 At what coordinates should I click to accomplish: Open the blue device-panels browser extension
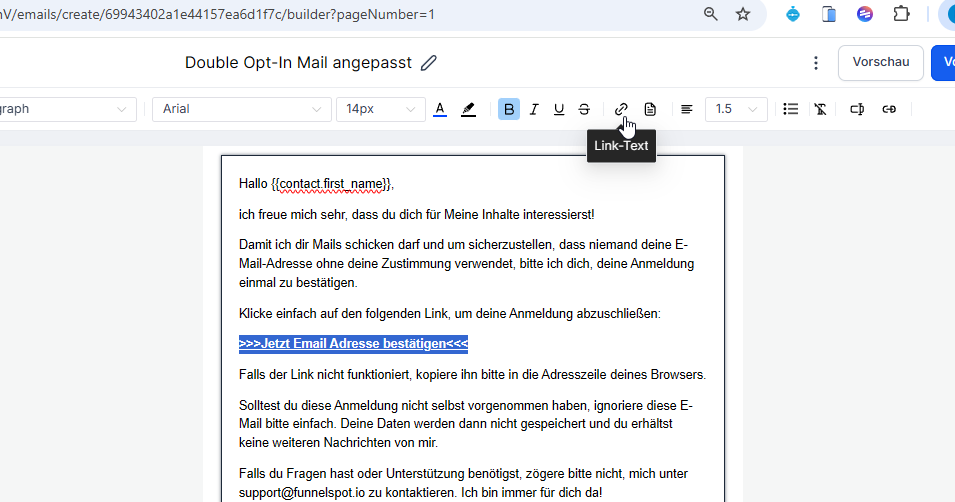[829, 14]
